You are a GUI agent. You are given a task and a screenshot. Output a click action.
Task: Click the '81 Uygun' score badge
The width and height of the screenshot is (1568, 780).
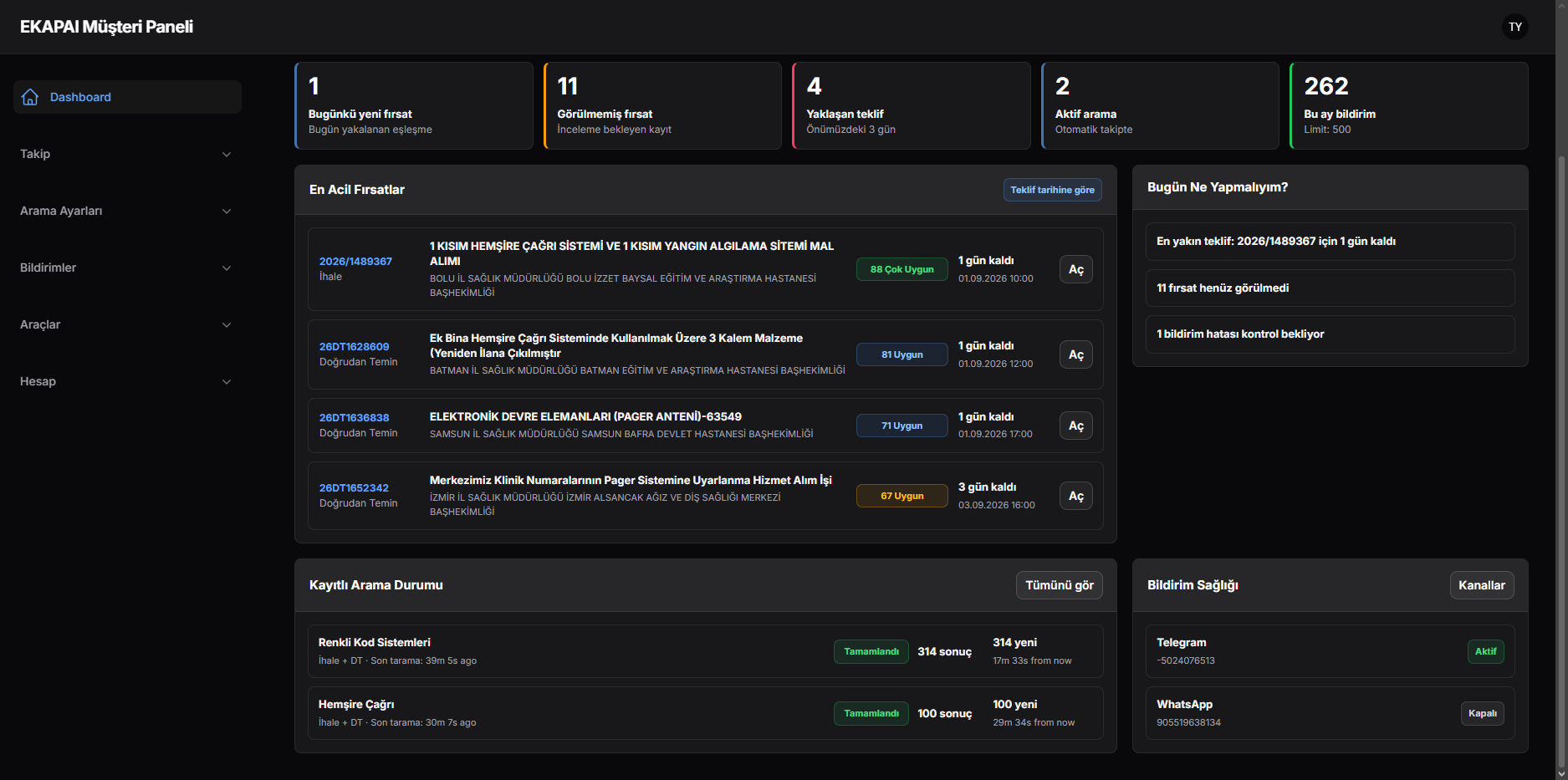click(x=901, y=354)
